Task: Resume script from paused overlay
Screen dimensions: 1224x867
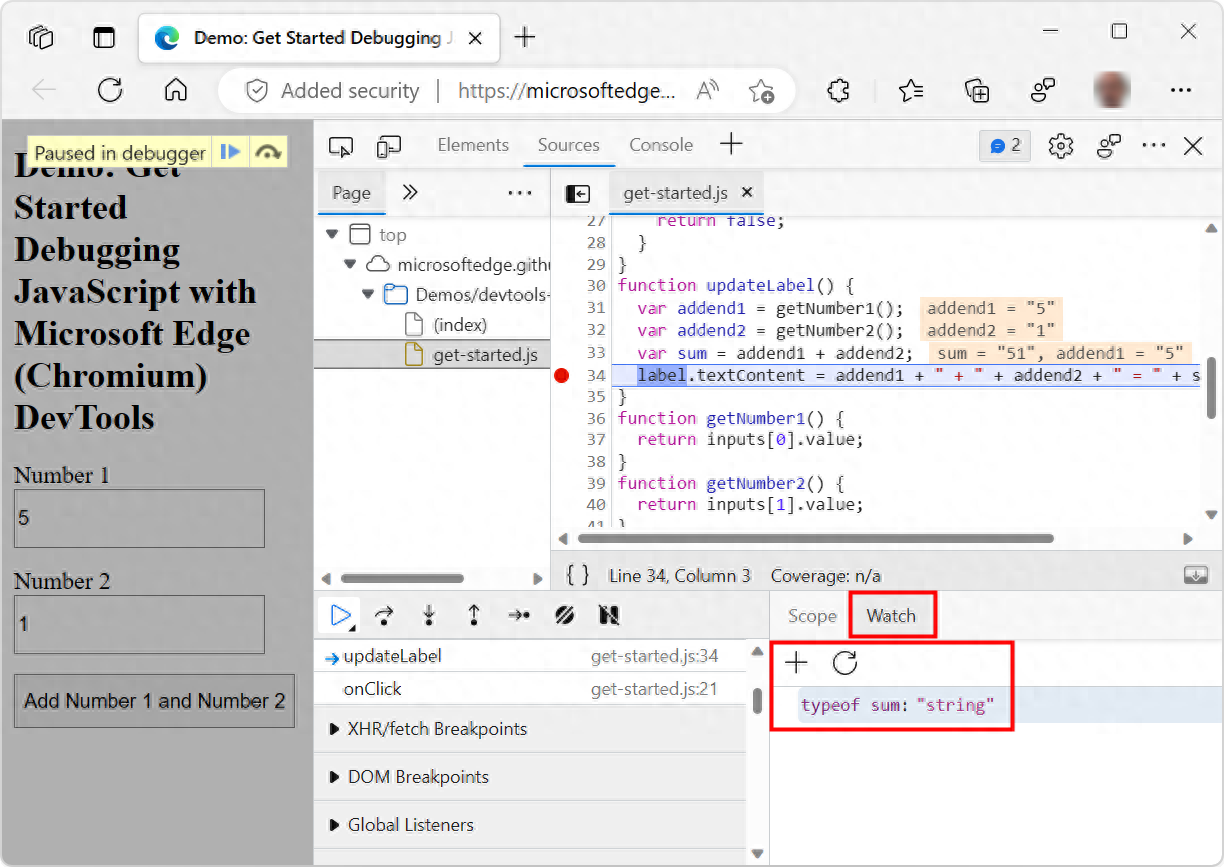Action: (x=231, y=152)
